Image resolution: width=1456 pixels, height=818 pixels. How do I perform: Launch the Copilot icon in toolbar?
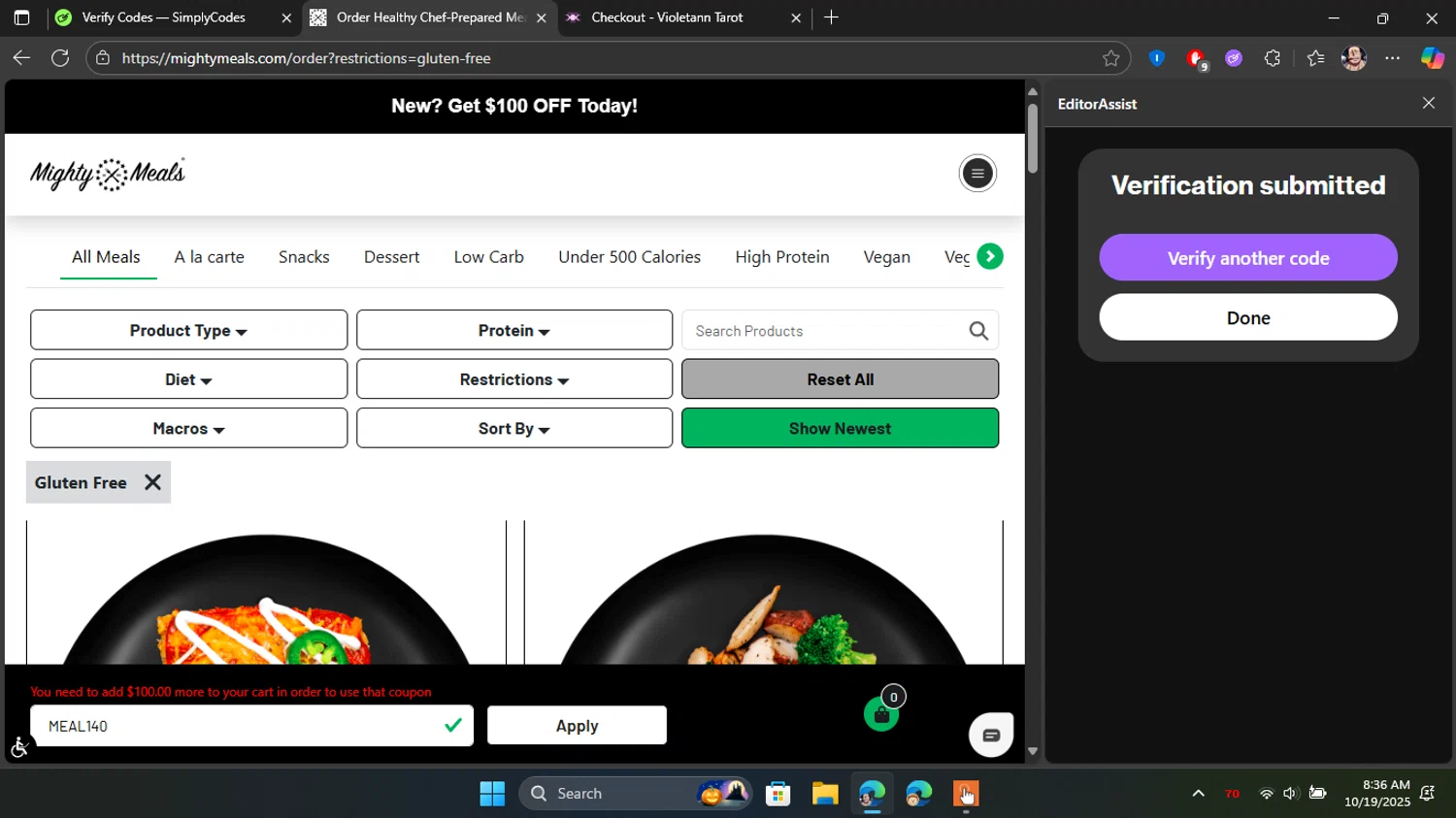(1433, 58)
